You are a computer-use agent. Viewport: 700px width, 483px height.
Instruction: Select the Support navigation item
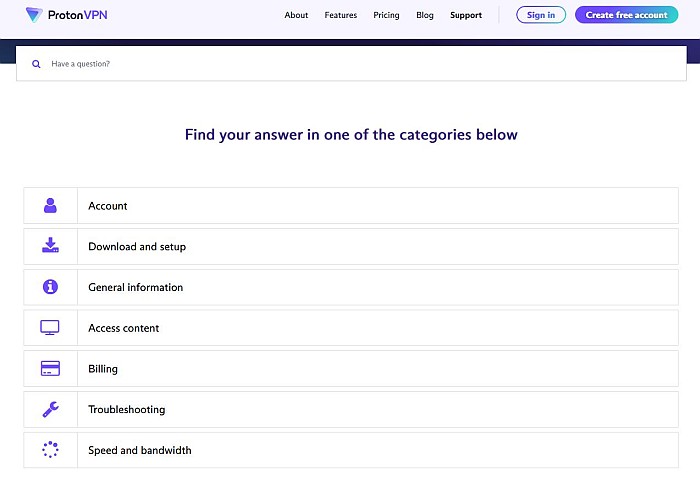tap(466, 15)
